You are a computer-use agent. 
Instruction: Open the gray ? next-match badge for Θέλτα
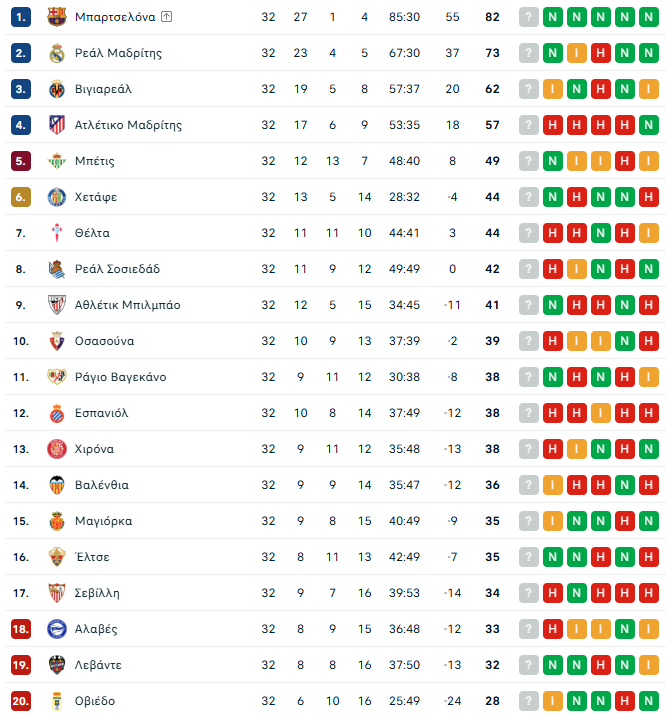pyautogui.click(x=529, y=233)
